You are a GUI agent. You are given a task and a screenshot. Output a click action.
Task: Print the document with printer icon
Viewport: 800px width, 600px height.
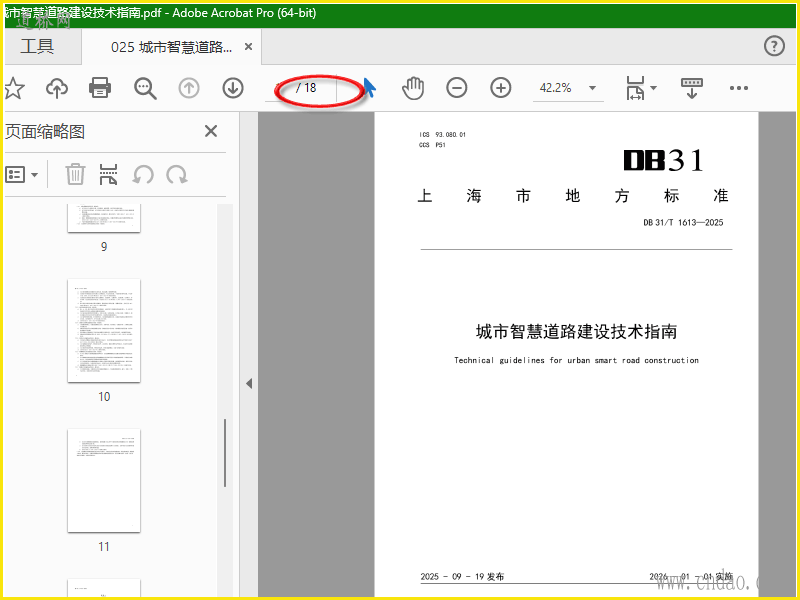point(100,88)
